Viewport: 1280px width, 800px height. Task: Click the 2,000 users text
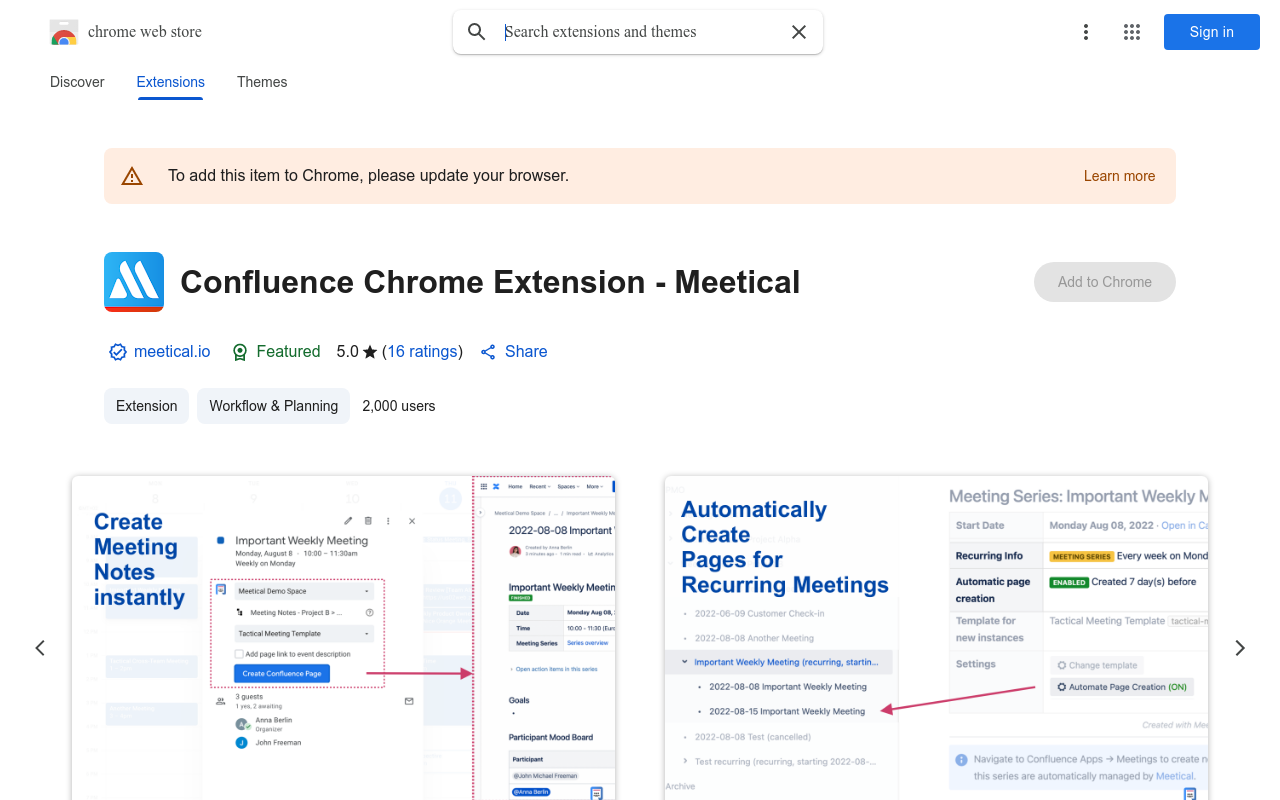point(399,406)
